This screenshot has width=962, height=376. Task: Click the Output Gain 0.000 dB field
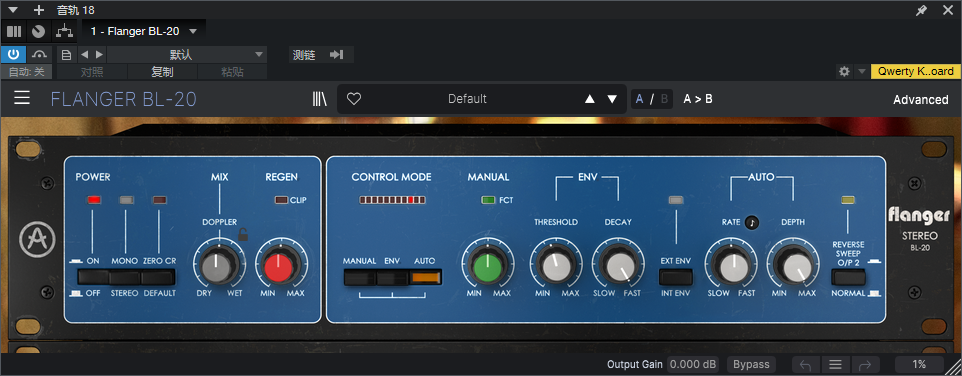tap(693, 364)
